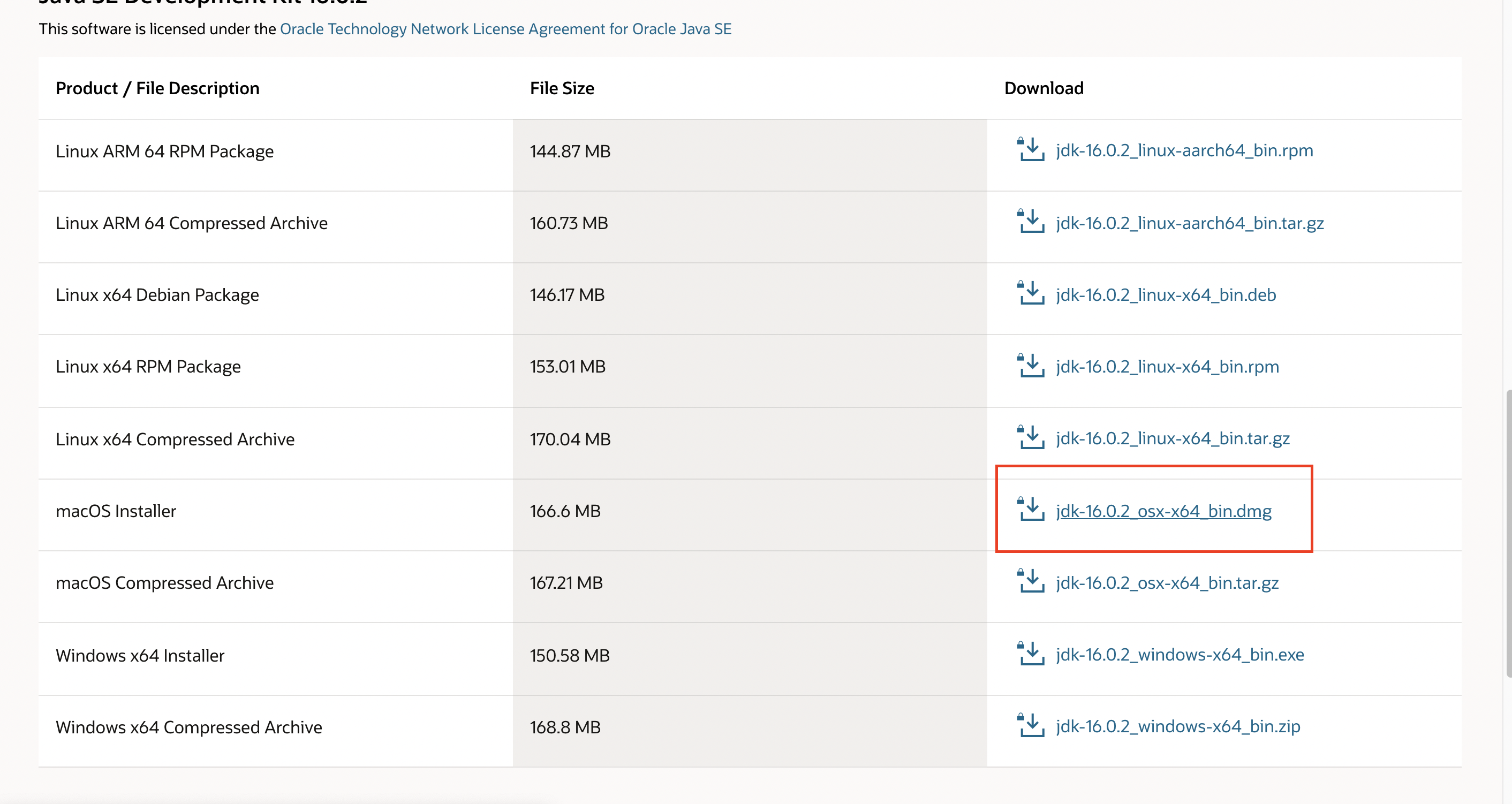Download jdk-16.0.2_linux-x64_bin.deb

pos(1166,294)
